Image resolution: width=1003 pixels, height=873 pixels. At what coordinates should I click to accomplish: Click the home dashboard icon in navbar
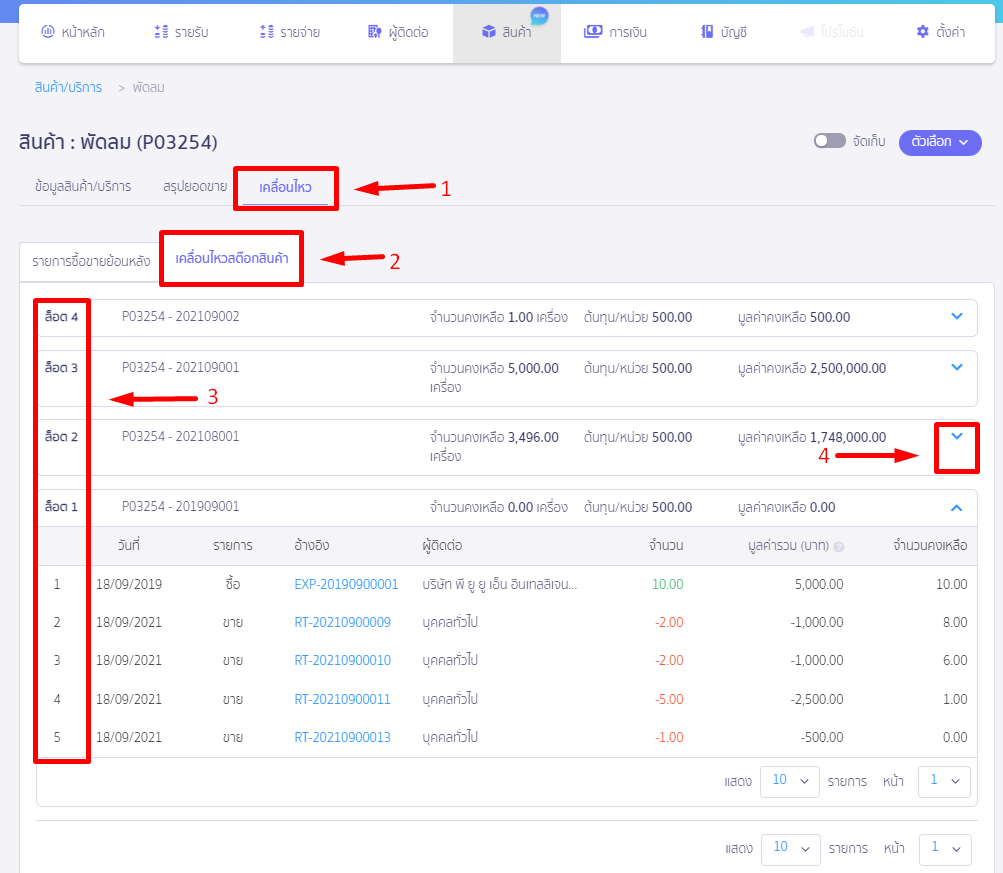[47, 32]
